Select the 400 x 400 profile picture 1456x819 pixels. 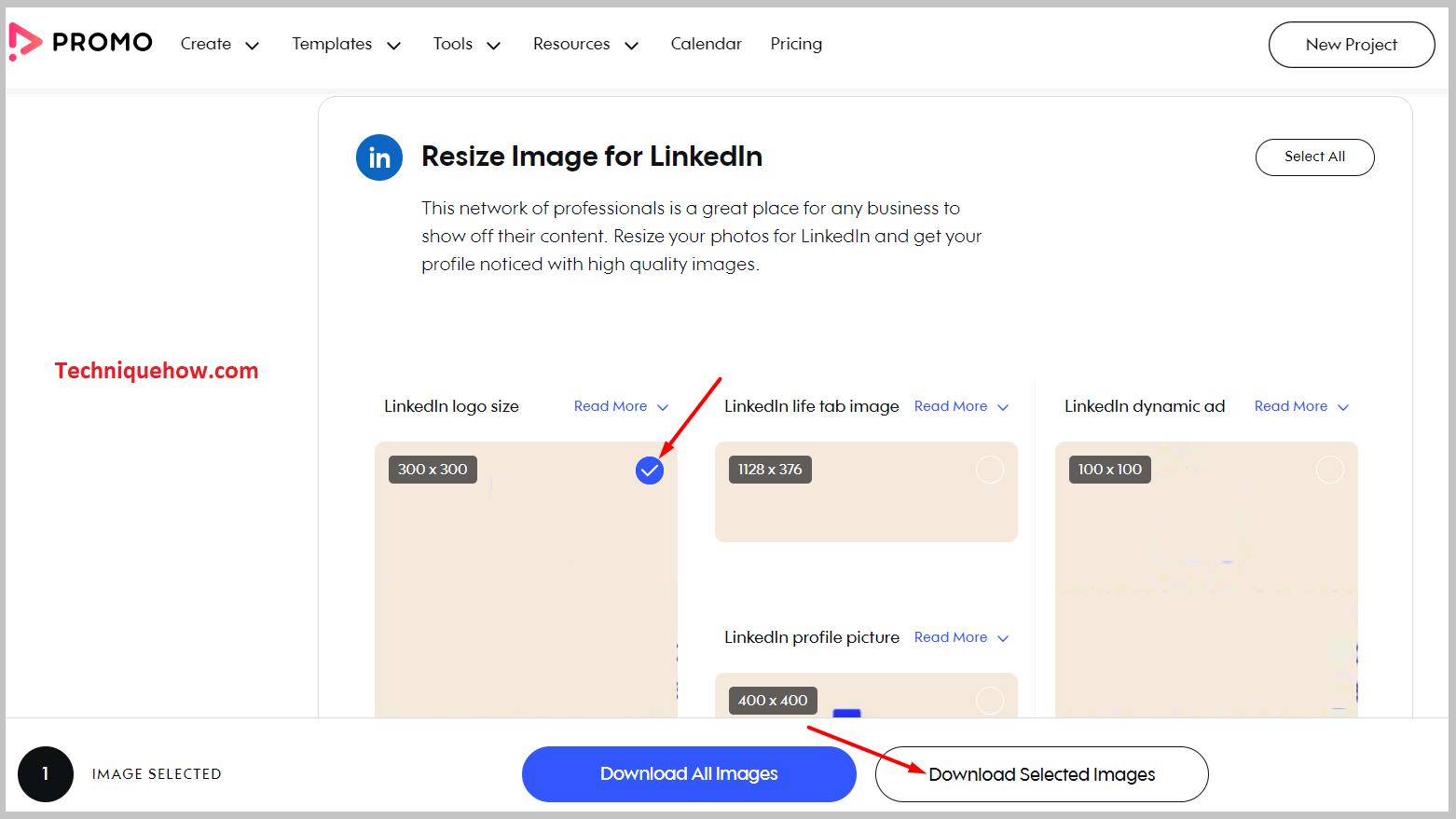coord(990,701)
